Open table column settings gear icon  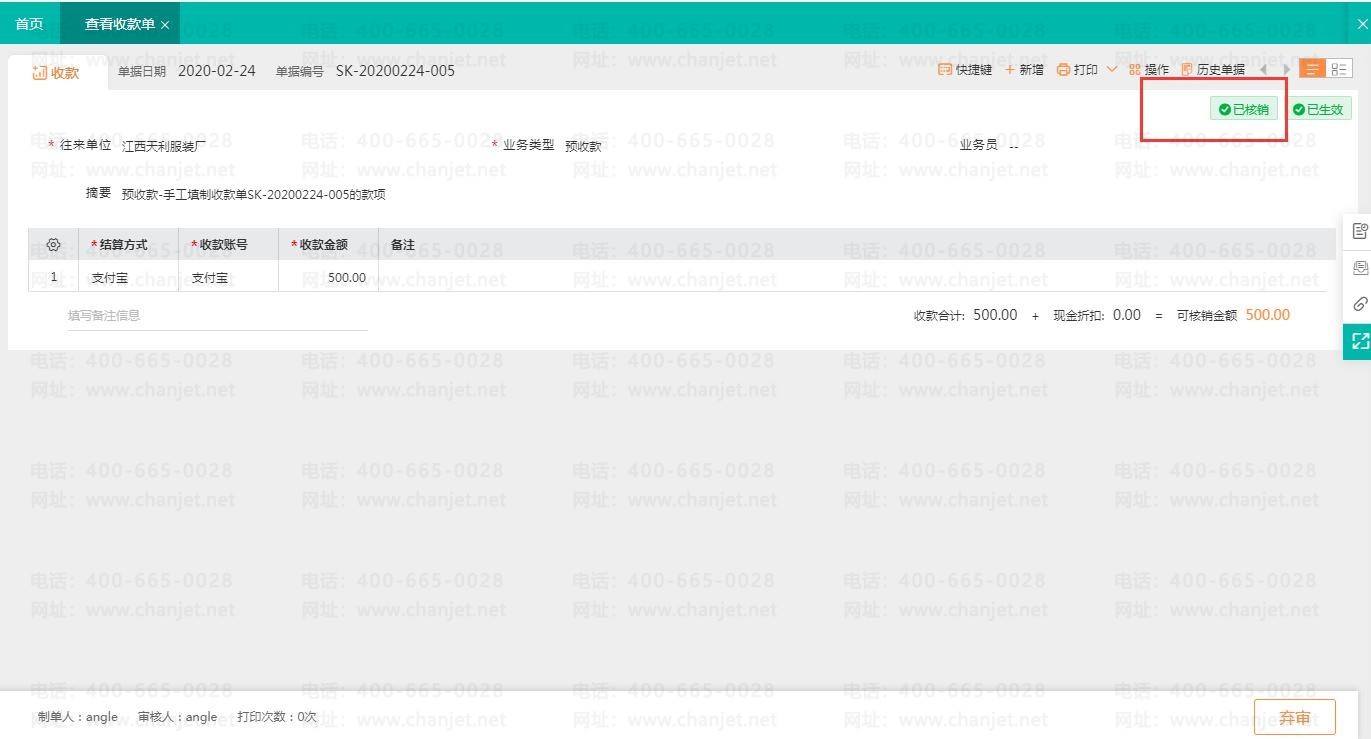(x=53, y=245)
